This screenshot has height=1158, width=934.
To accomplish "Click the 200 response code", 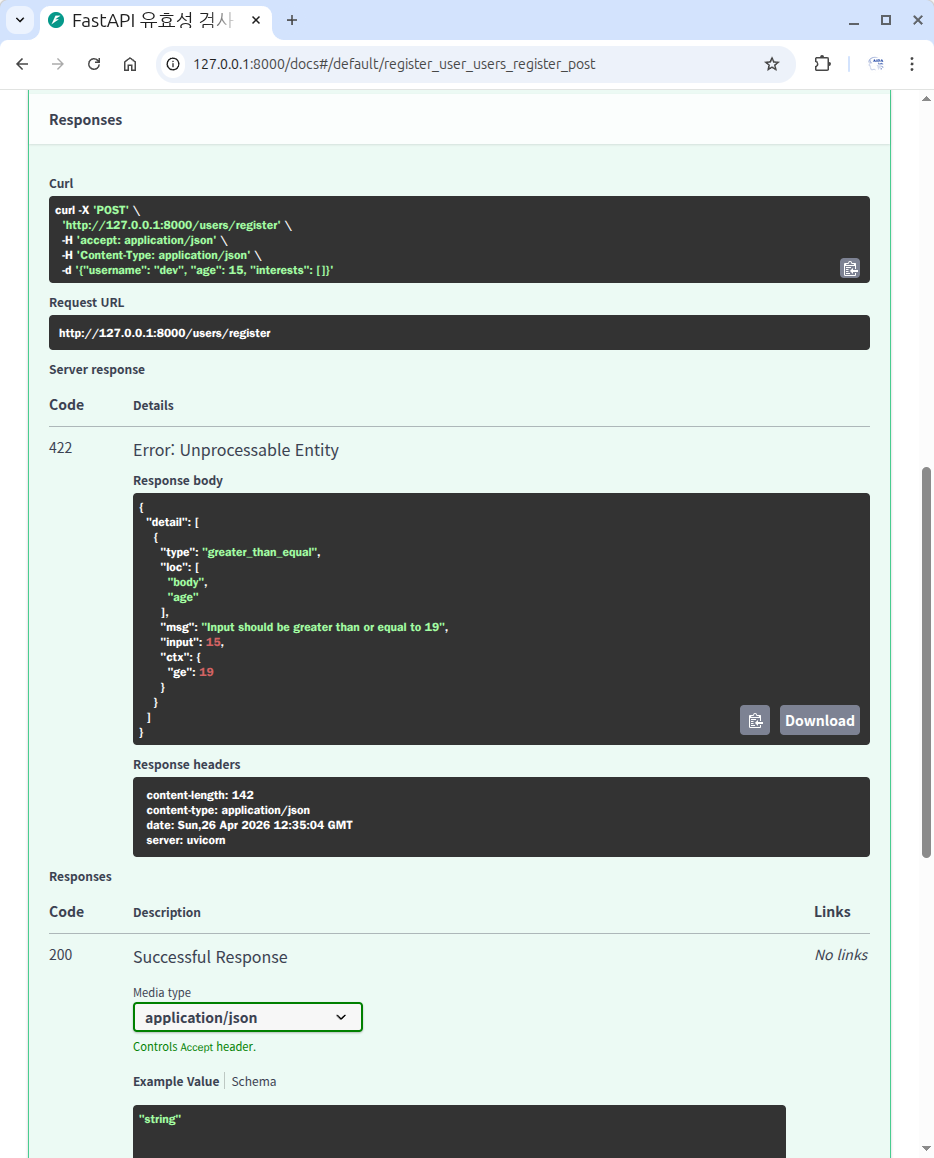I will click(x=61, y=954).
